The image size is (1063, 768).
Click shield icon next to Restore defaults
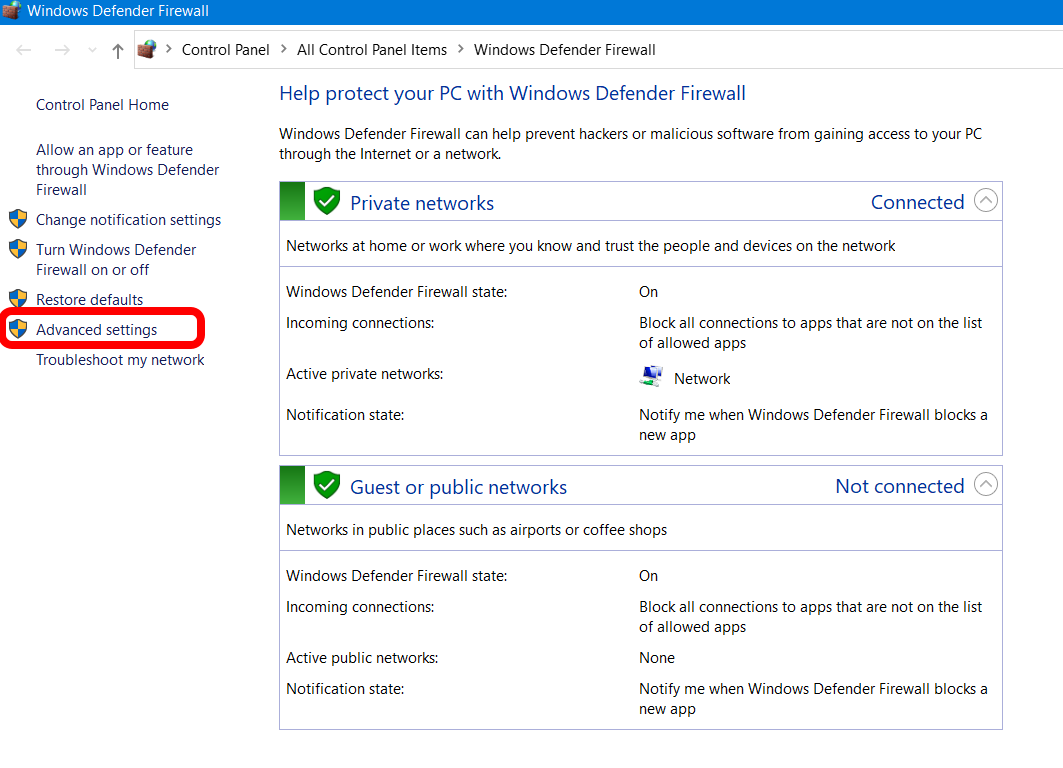[x=18, y=299]
